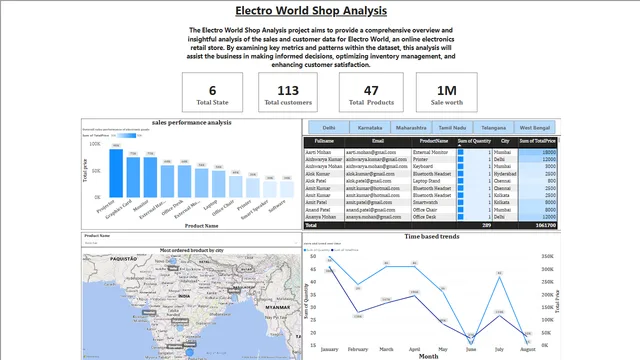Select the Projector bar in sales chart
This screenshot has width=640, height=360.
coord(116,173)
